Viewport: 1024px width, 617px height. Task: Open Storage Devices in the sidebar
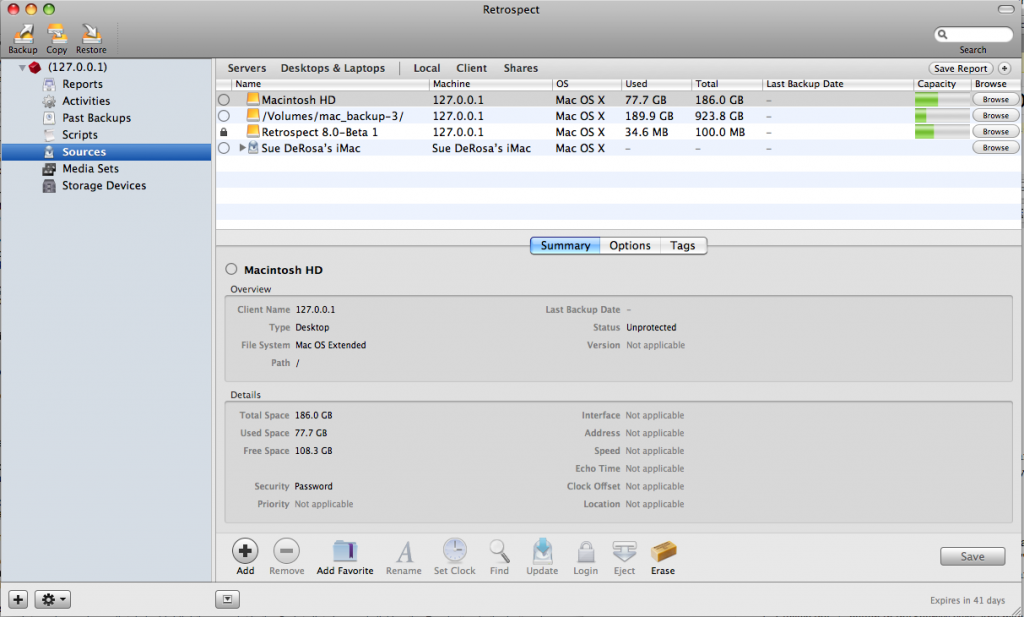click(x=104, y=185)
